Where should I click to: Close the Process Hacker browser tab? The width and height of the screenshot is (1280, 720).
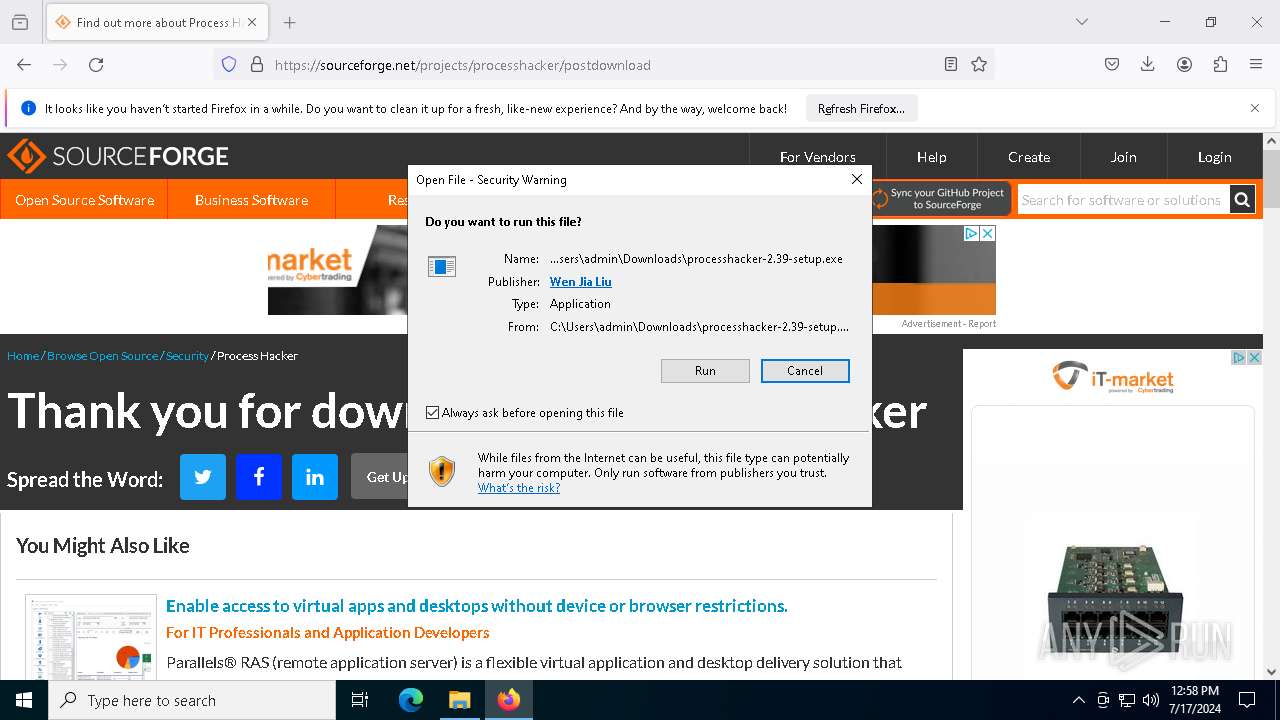(x=252, y=22)
